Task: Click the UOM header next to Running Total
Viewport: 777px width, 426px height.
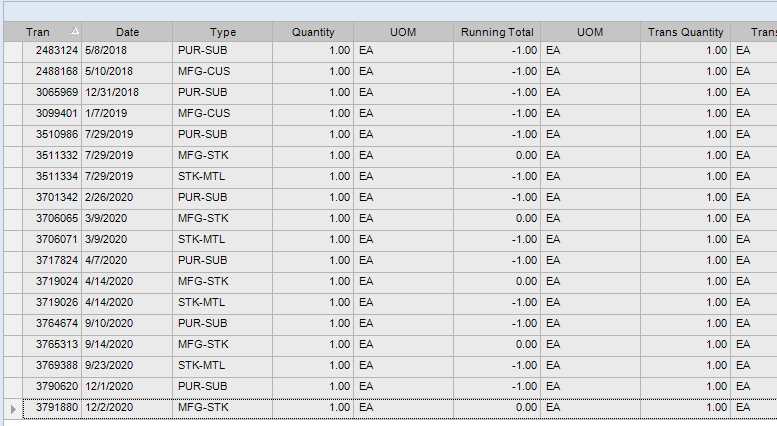Action: [590, 32]
